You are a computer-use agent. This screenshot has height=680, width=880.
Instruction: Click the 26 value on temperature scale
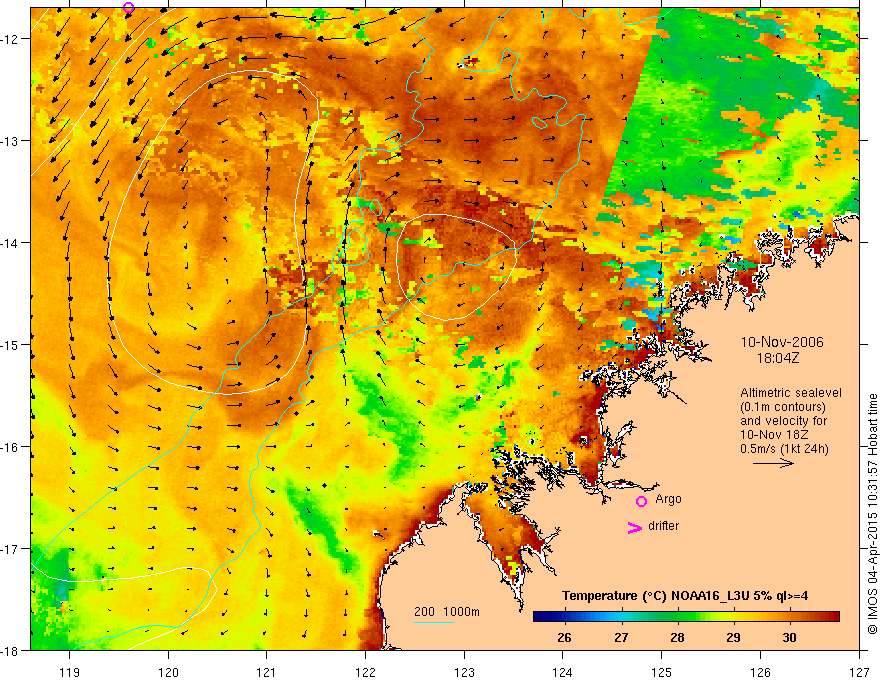click(x=565, y=638)
